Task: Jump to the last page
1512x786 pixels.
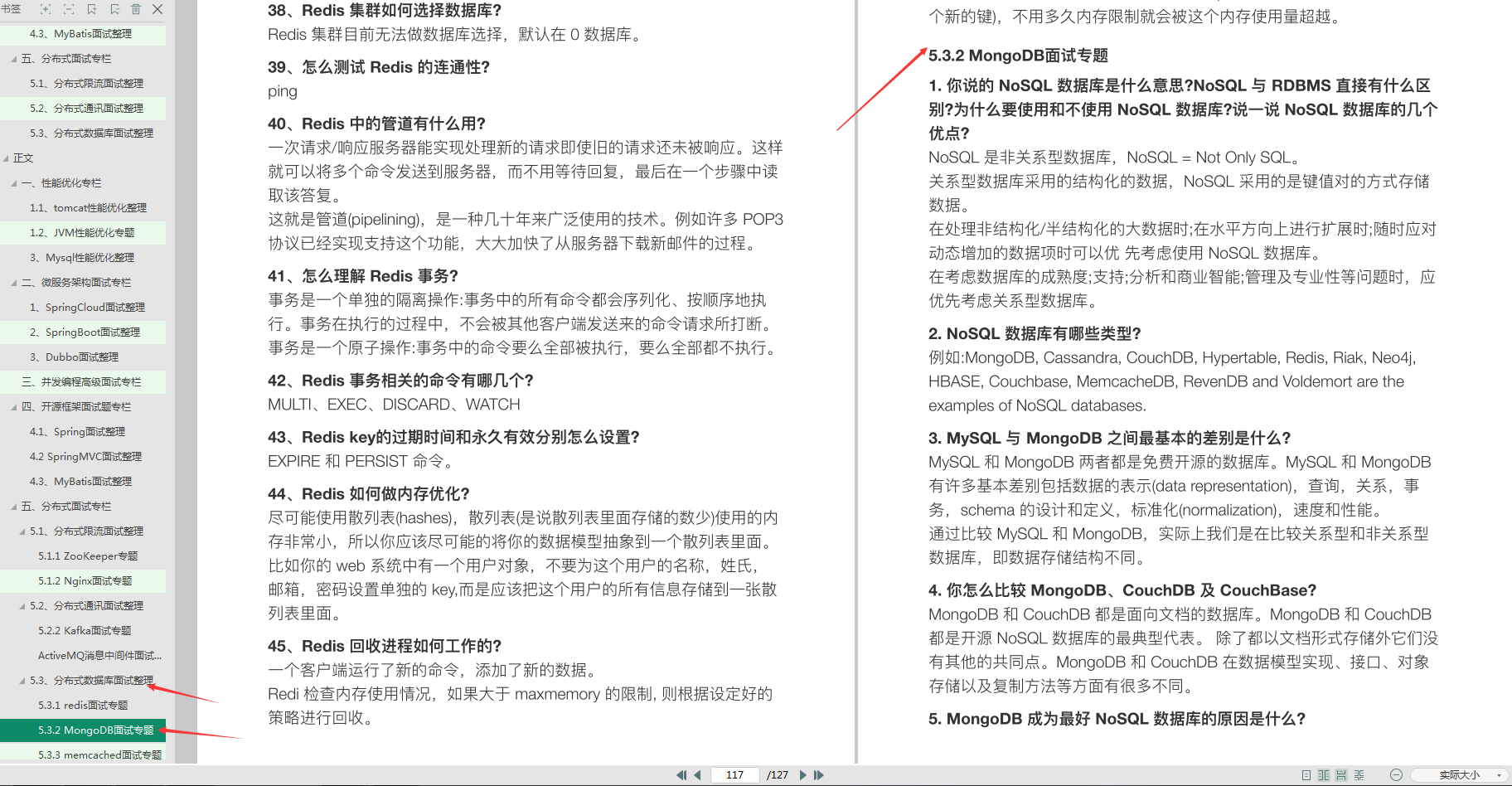Action: coord(819,775)
